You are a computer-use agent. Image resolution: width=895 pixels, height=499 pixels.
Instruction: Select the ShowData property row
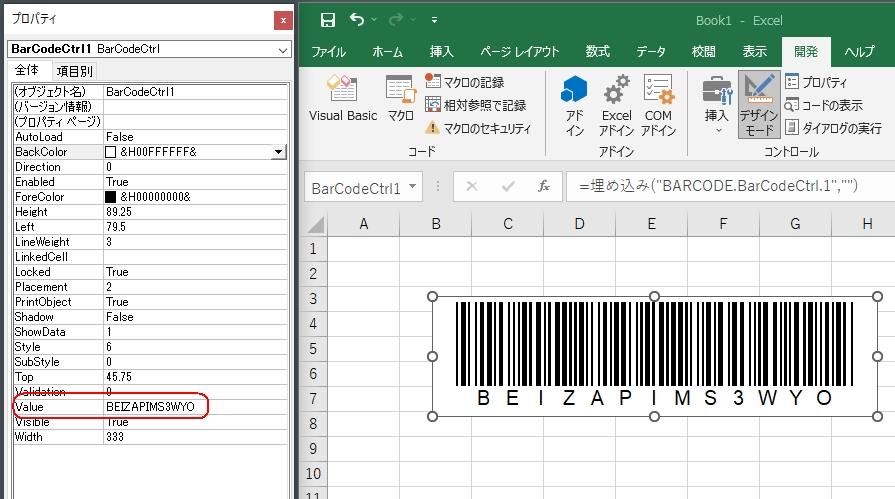tap(150, 332)
